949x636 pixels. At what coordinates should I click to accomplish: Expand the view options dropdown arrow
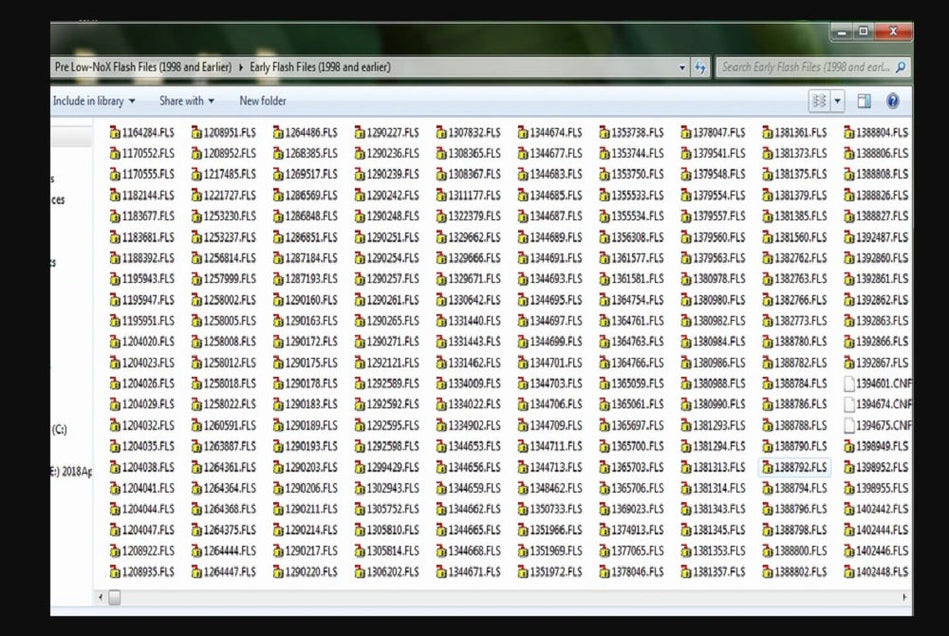tap(838, 101)
